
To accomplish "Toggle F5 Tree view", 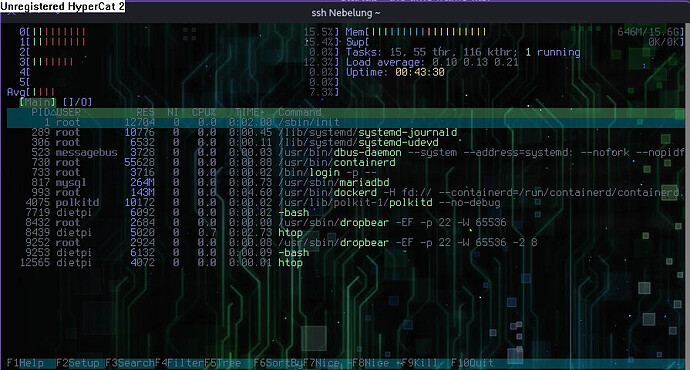I will click(x=223, y=363).
